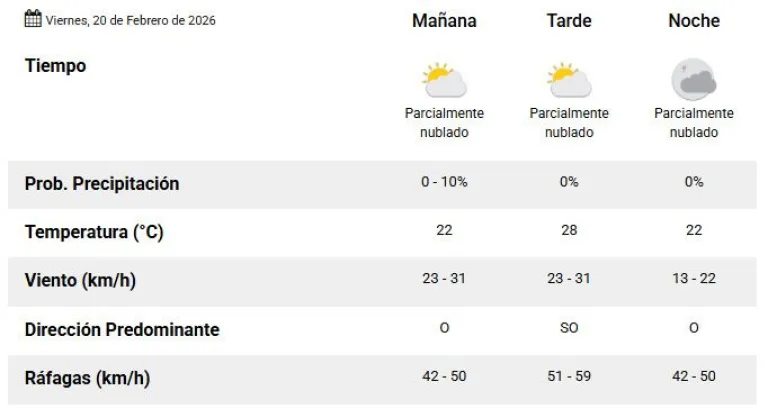Click the 28 degree afternoon temperature

[569, 231]
